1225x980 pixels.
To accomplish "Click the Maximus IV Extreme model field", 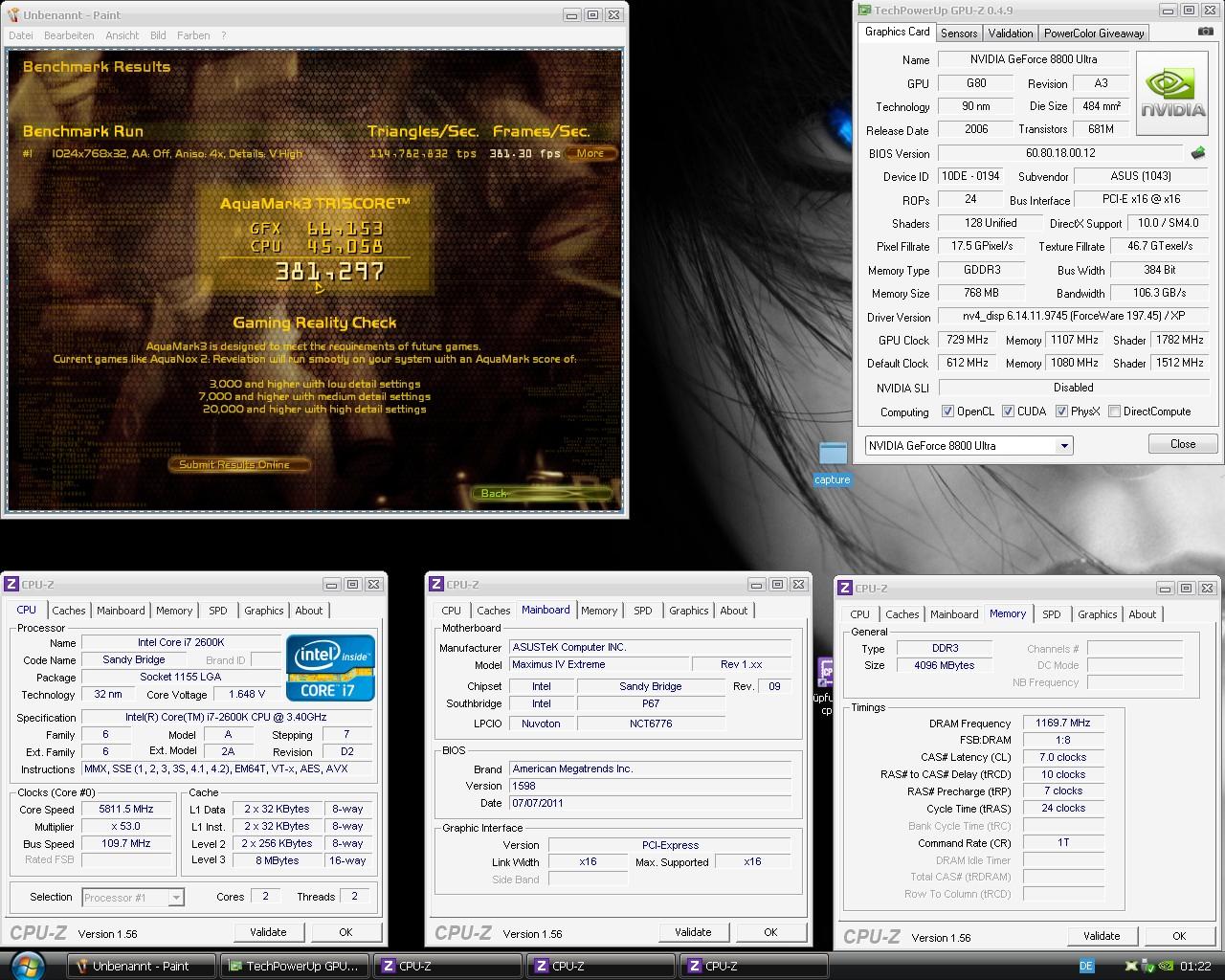I will coord(599,664).
